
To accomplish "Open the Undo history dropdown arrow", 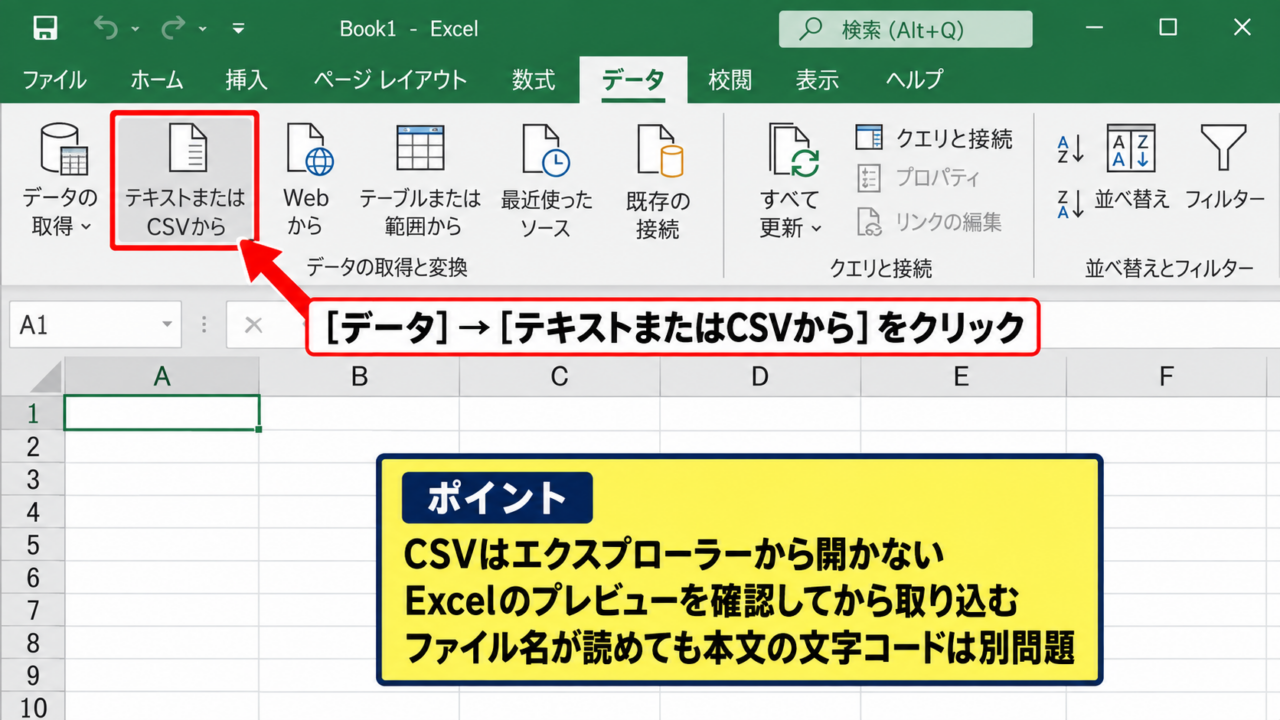I will click(135, 29).
